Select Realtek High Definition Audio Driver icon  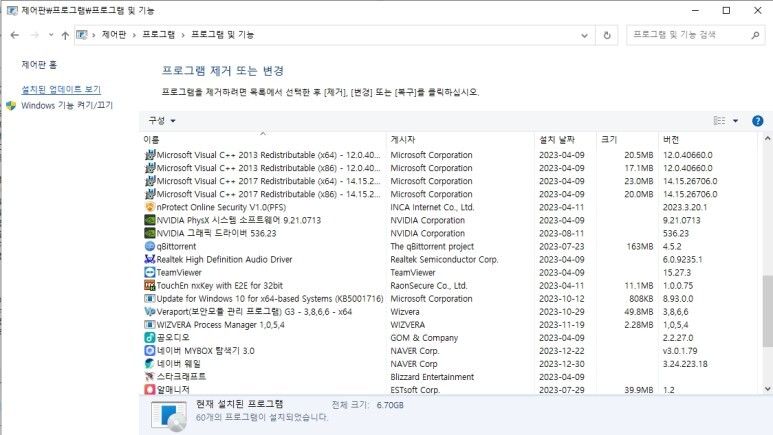click(x=150, y=259)
